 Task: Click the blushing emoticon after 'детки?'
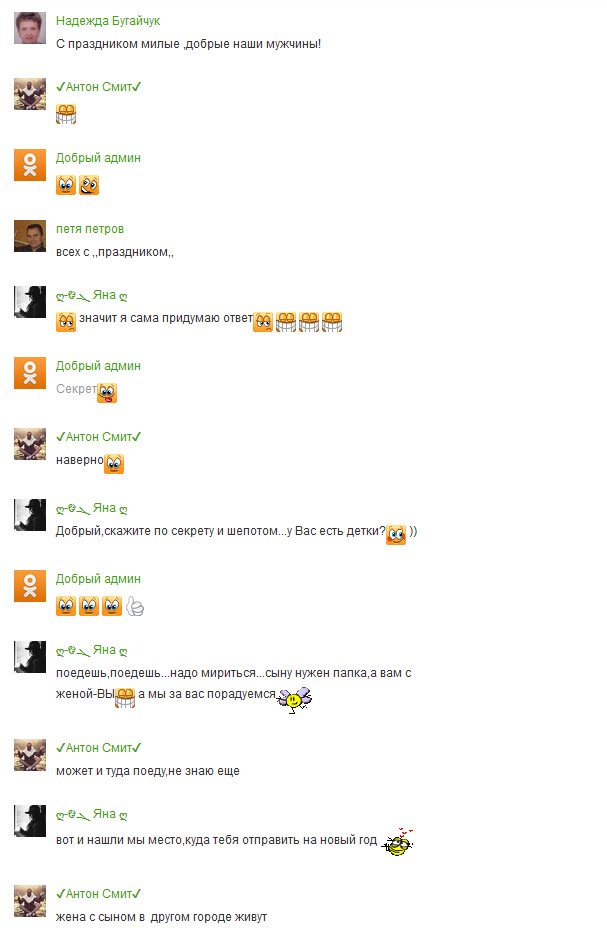tap(396, 535)
